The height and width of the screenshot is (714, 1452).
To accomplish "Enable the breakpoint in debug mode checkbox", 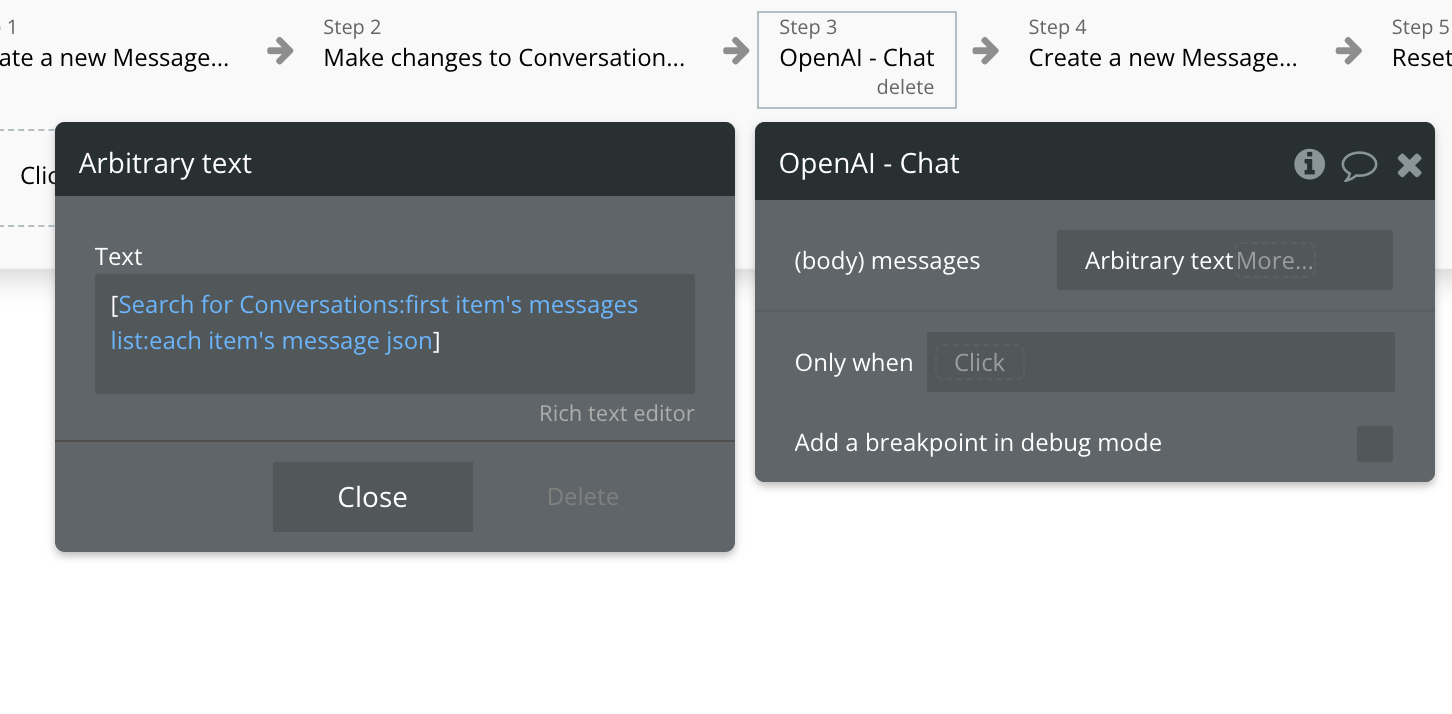I will point(1374,443).
